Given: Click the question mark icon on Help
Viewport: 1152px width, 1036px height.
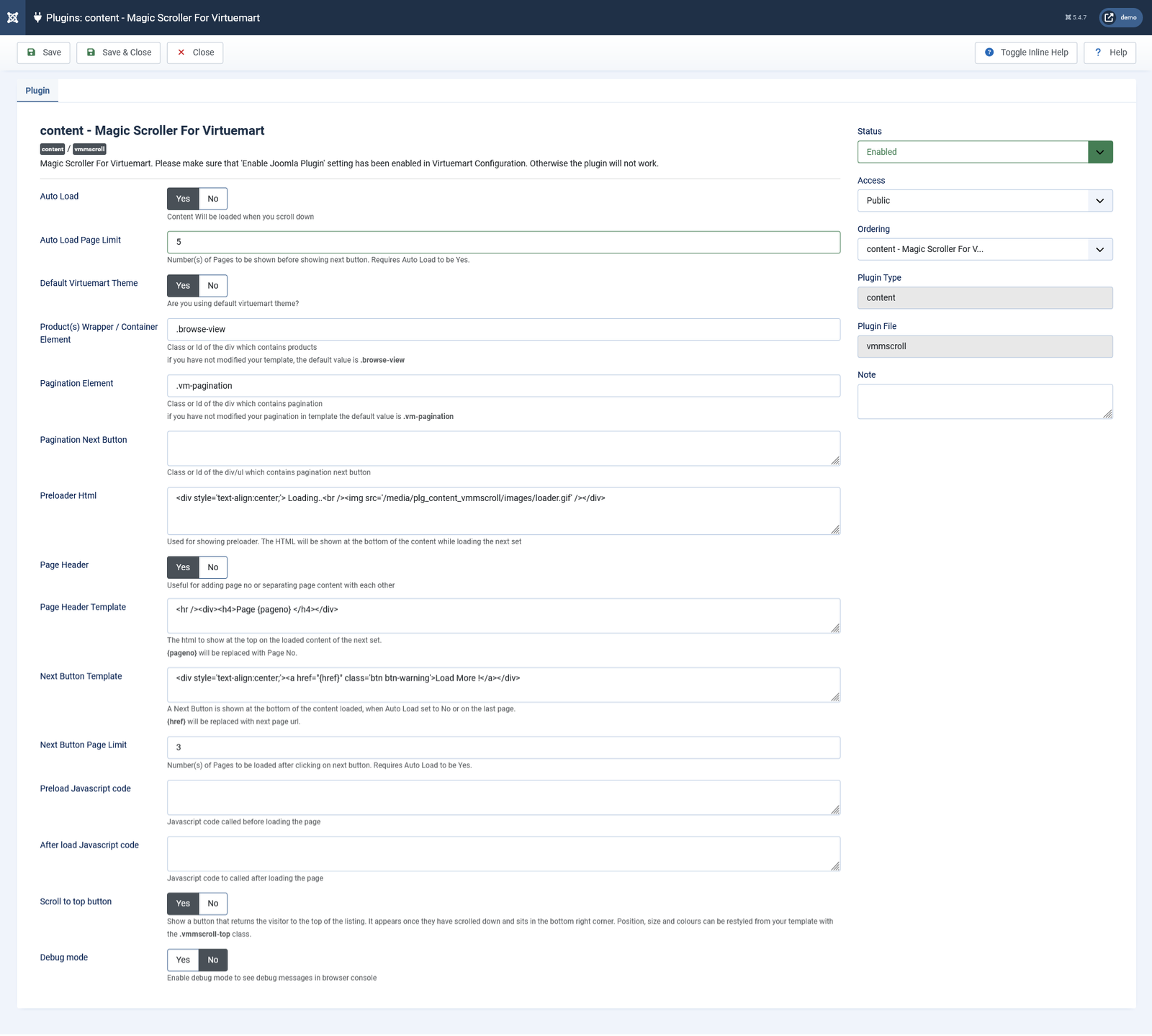Looking at the screenshot, I should pyautogui.click(x=1098, y=53).
